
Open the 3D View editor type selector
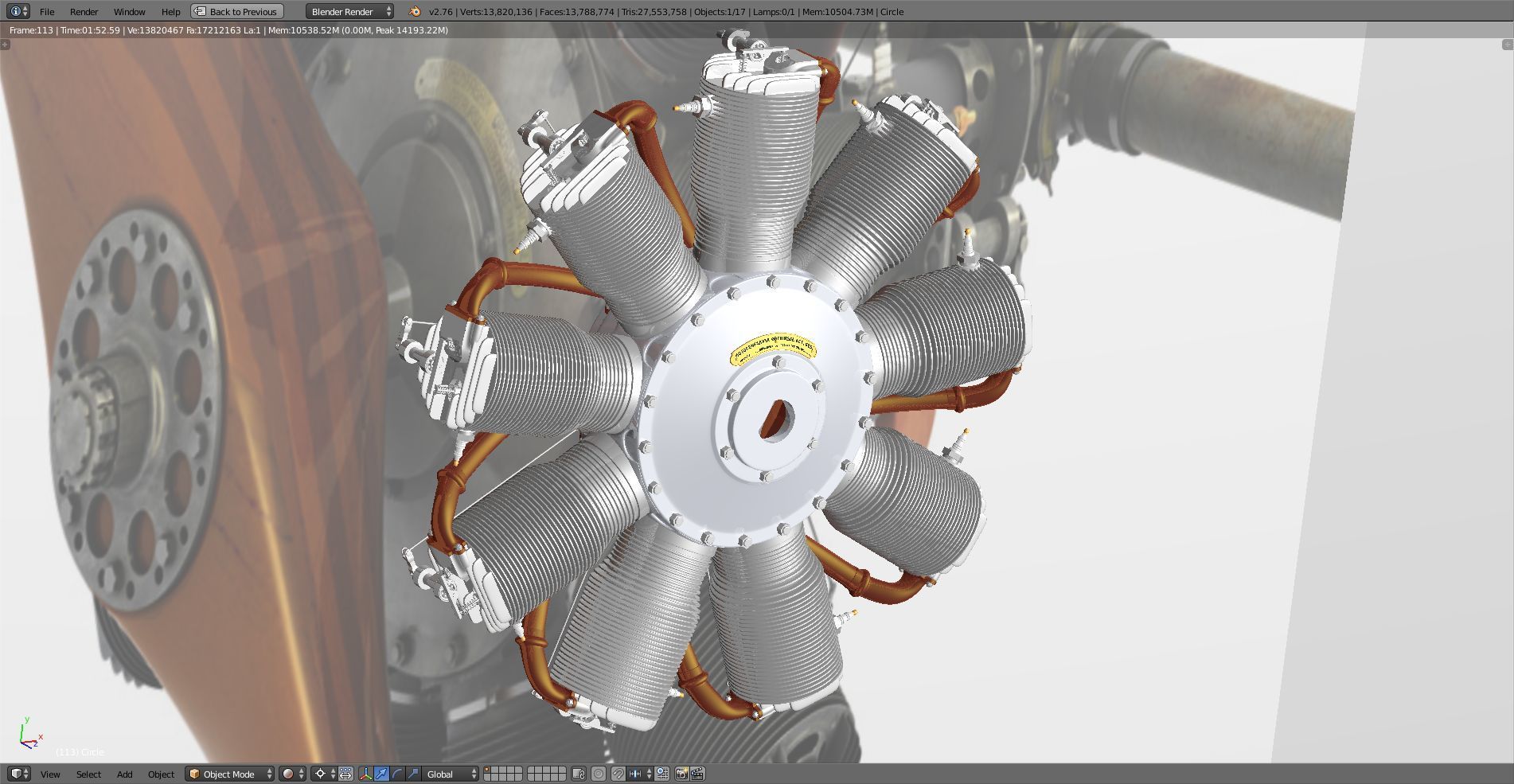click(18, 774)
